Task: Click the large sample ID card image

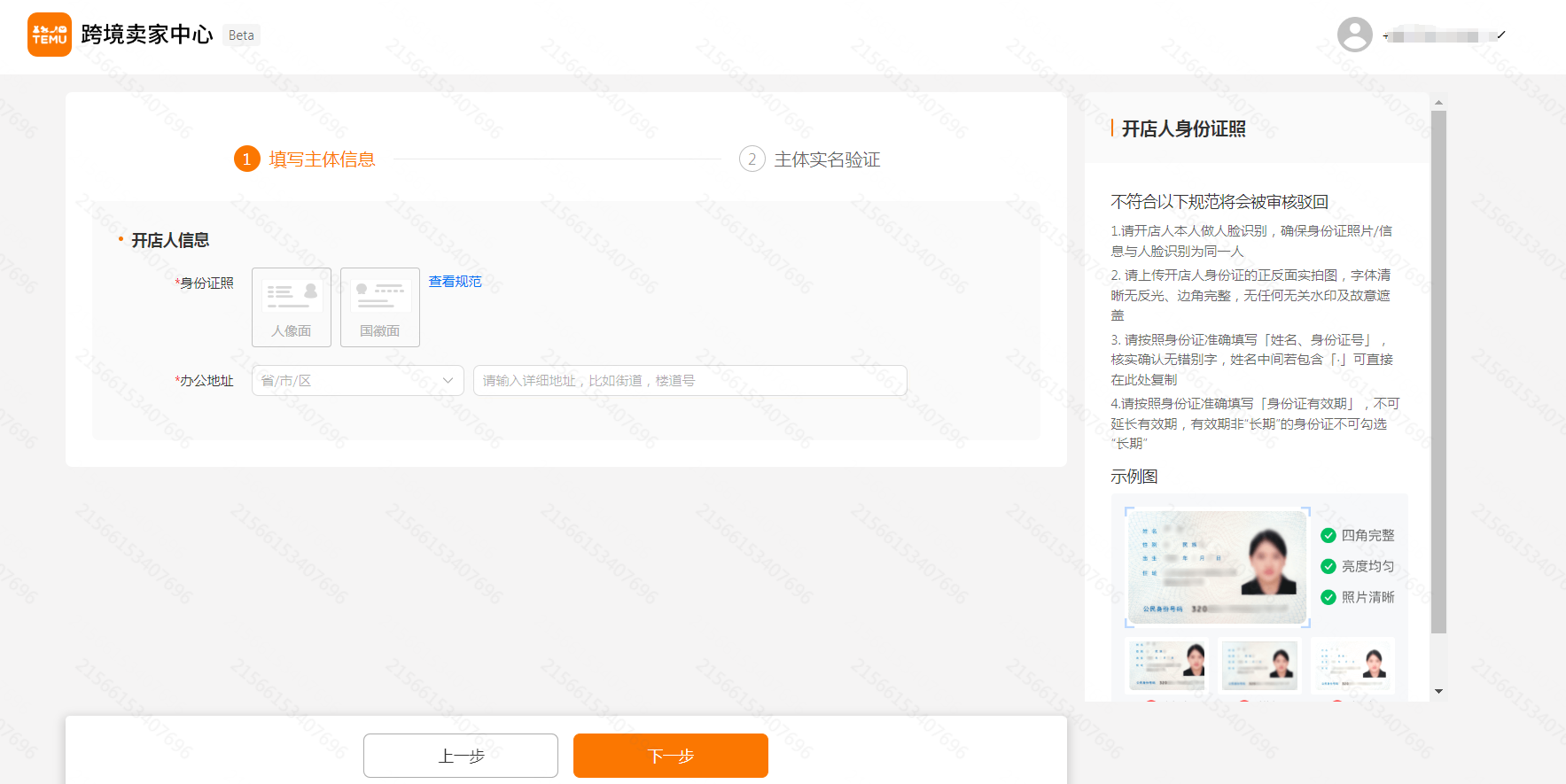Action: (1217, 568)
